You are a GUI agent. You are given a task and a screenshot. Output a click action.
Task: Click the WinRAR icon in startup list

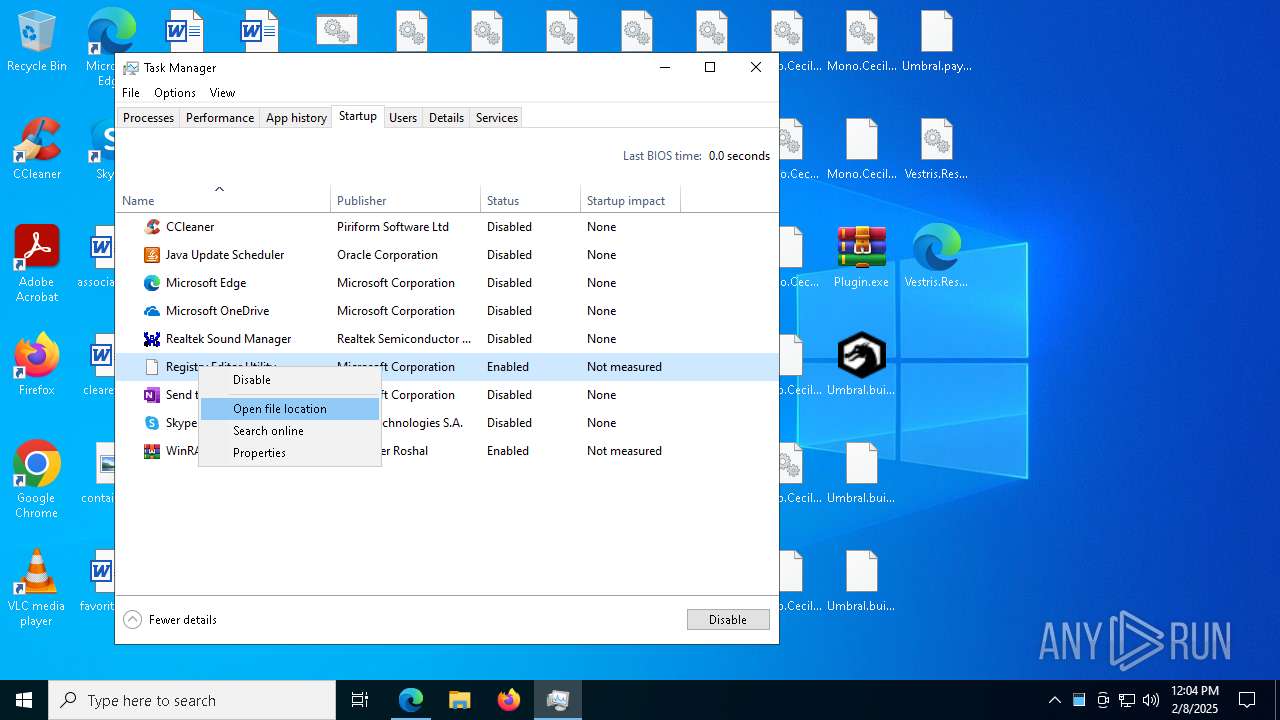tap(152, 451)
